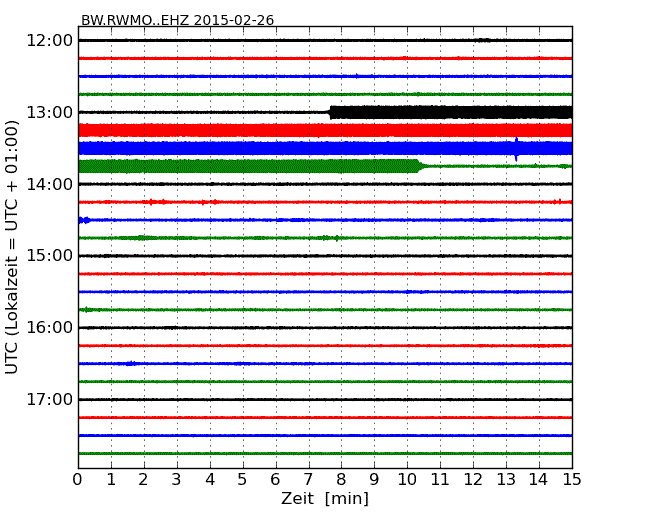The width and height of the screenshot is (650, 520).
Task: Click x-axis tick label 9
Action: (x=374, y=480)
